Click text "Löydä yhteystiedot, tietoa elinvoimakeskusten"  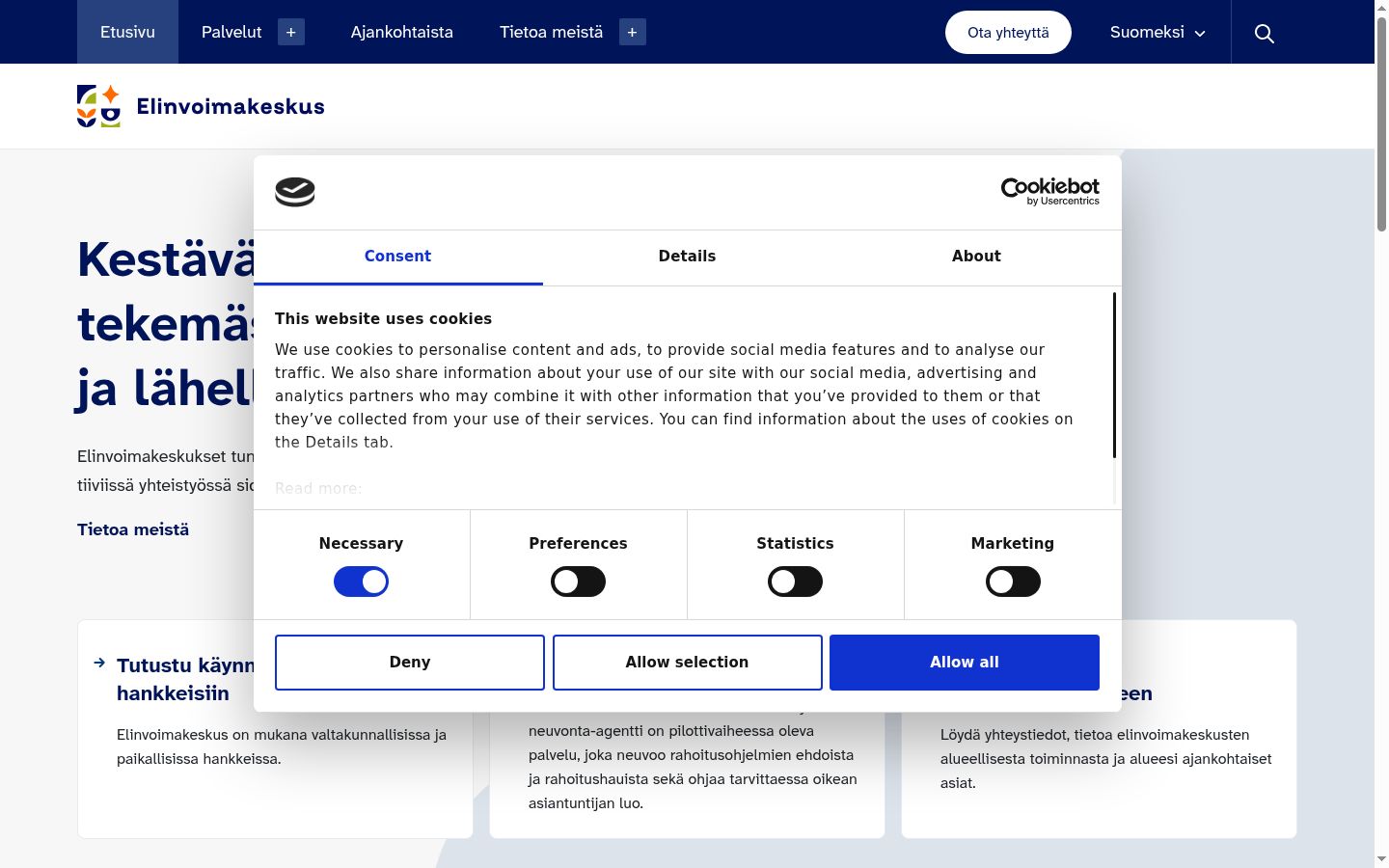click(1095, 735)
